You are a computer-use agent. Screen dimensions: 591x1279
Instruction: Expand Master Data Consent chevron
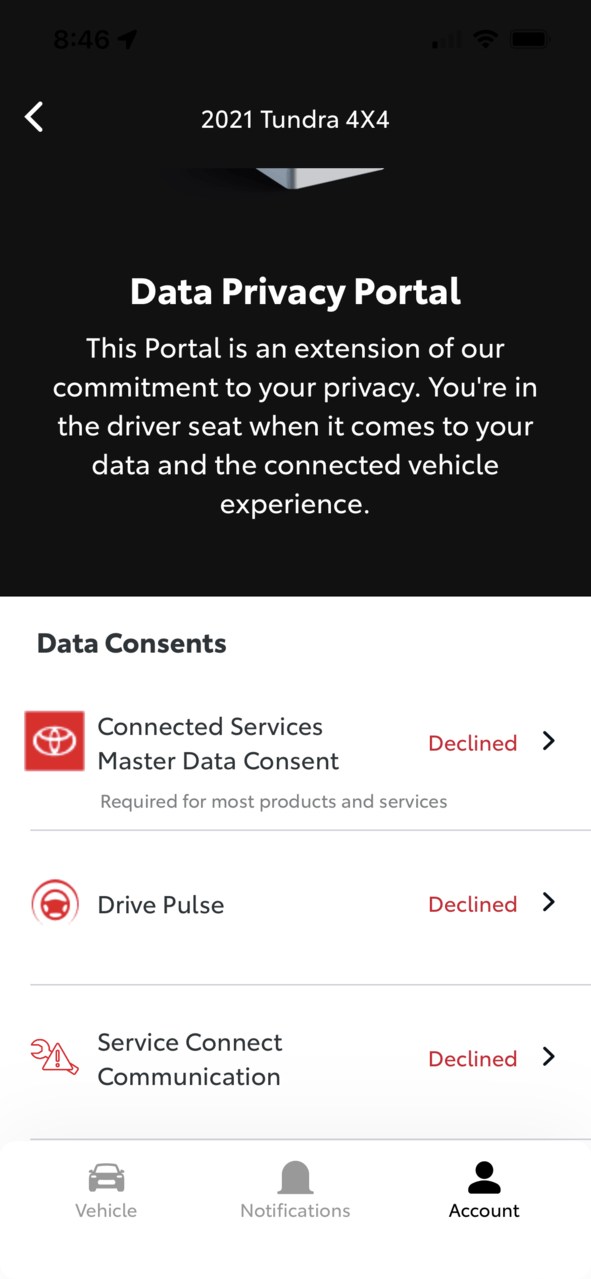[549, 741]
